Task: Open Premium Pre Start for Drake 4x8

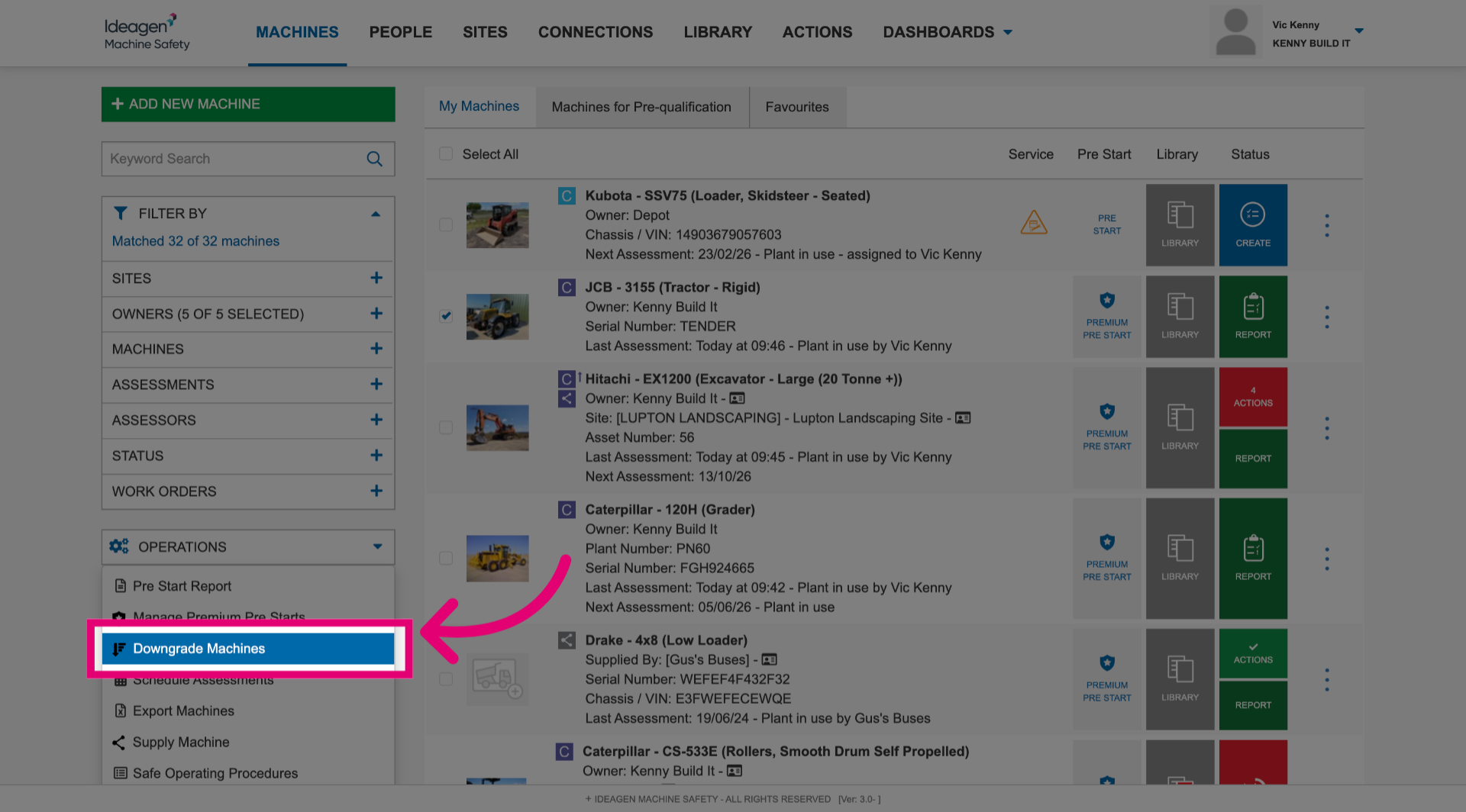Action: click(1106, 679)
